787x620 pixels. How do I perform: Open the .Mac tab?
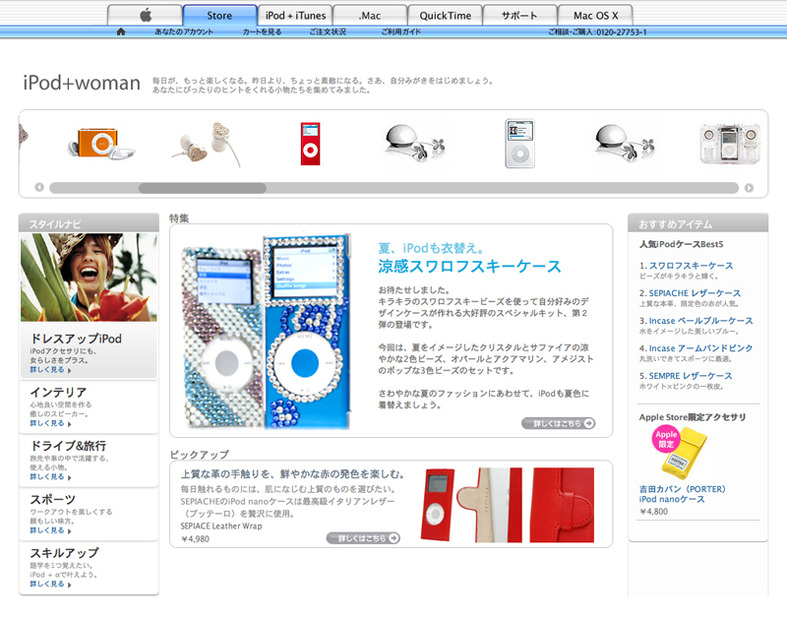[370, 15]
